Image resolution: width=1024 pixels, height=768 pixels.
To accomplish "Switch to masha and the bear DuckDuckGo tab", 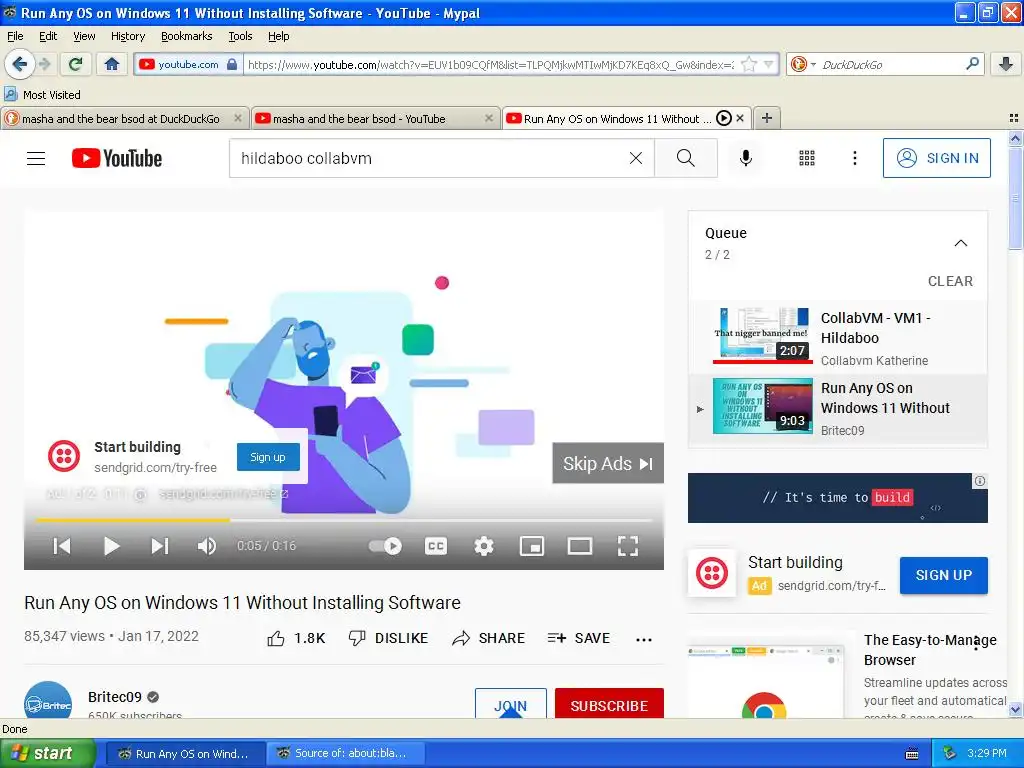I will 121,119.
